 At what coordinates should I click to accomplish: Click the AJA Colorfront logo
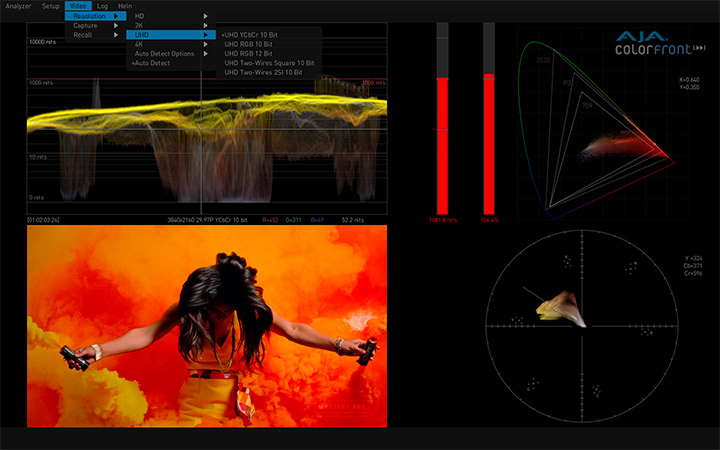[652, 42]
